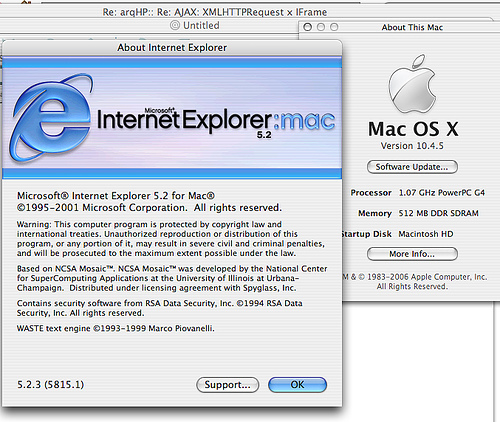Click the '5.2' version in the banner
Viewport: 500px width, 422px height.
click(x=264, y=135)
